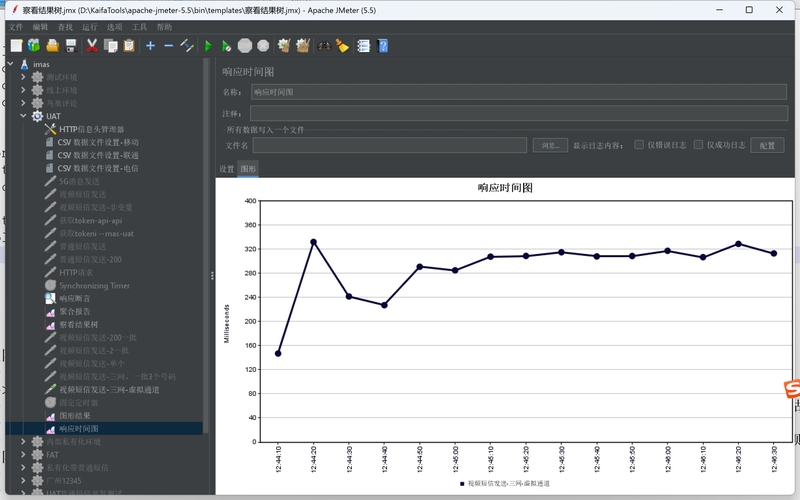This screenshot has height=500, width=800.
Task: Click the Reset search broom icon
Action: coord(342,46)
